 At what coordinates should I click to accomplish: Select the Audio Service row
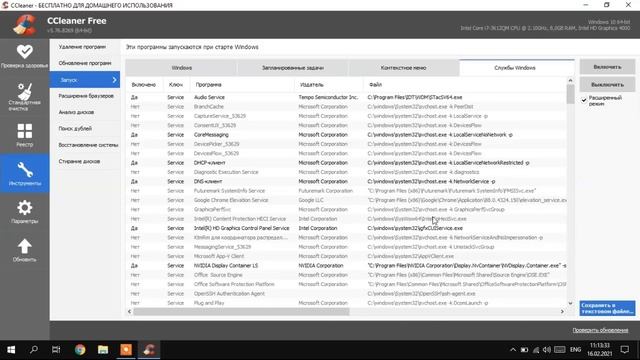(347, 97)
